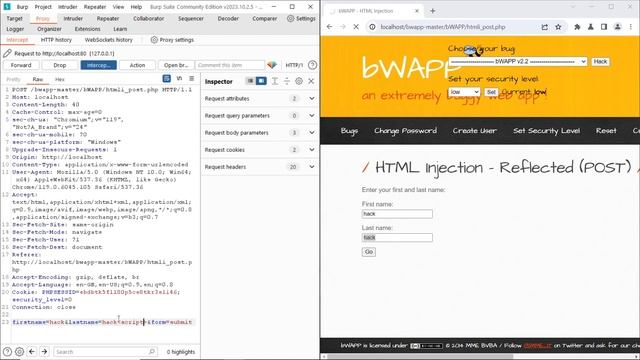Click the Inspector collapse sections icon
This screenshot has width=640, height=360.
pos(287,81)
